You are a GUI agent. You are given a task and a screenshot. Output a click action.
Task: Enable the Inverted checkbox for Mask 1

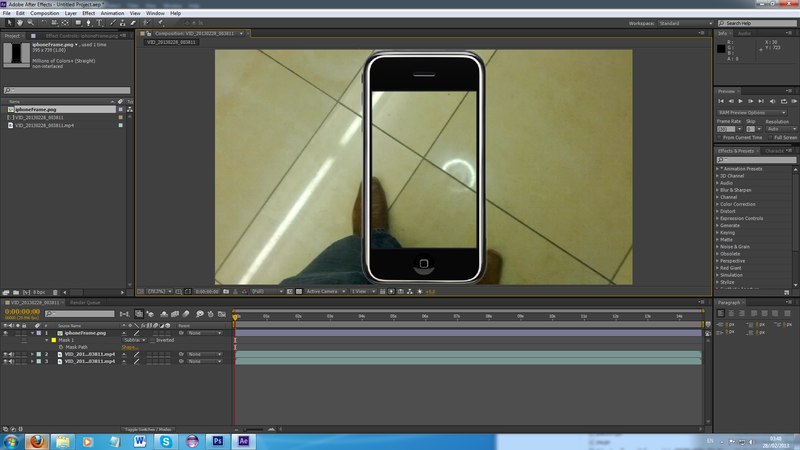tap(152, 340)
